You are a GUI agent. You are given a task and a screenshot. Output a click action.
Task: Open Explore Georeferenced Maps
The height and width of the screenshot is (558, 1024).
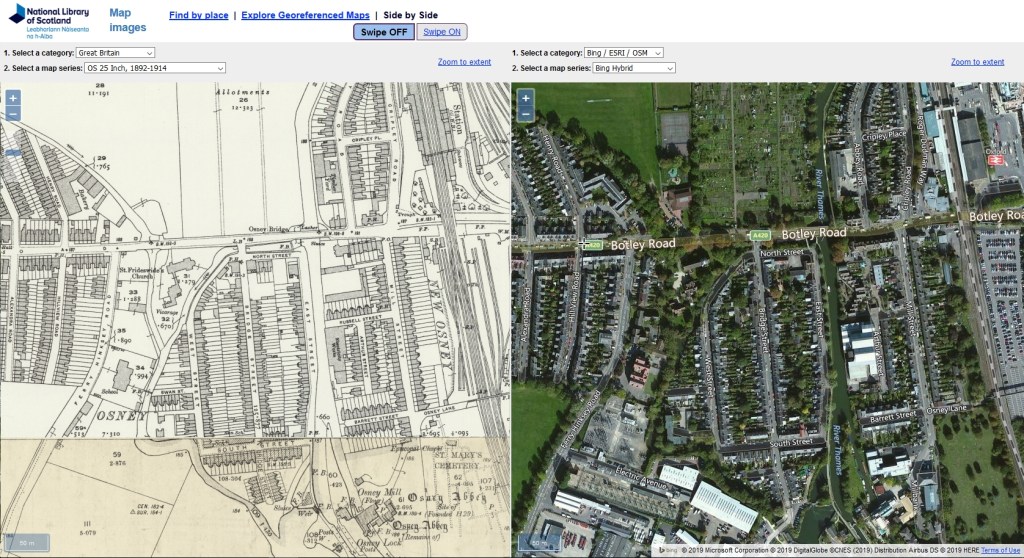point(304,16)
